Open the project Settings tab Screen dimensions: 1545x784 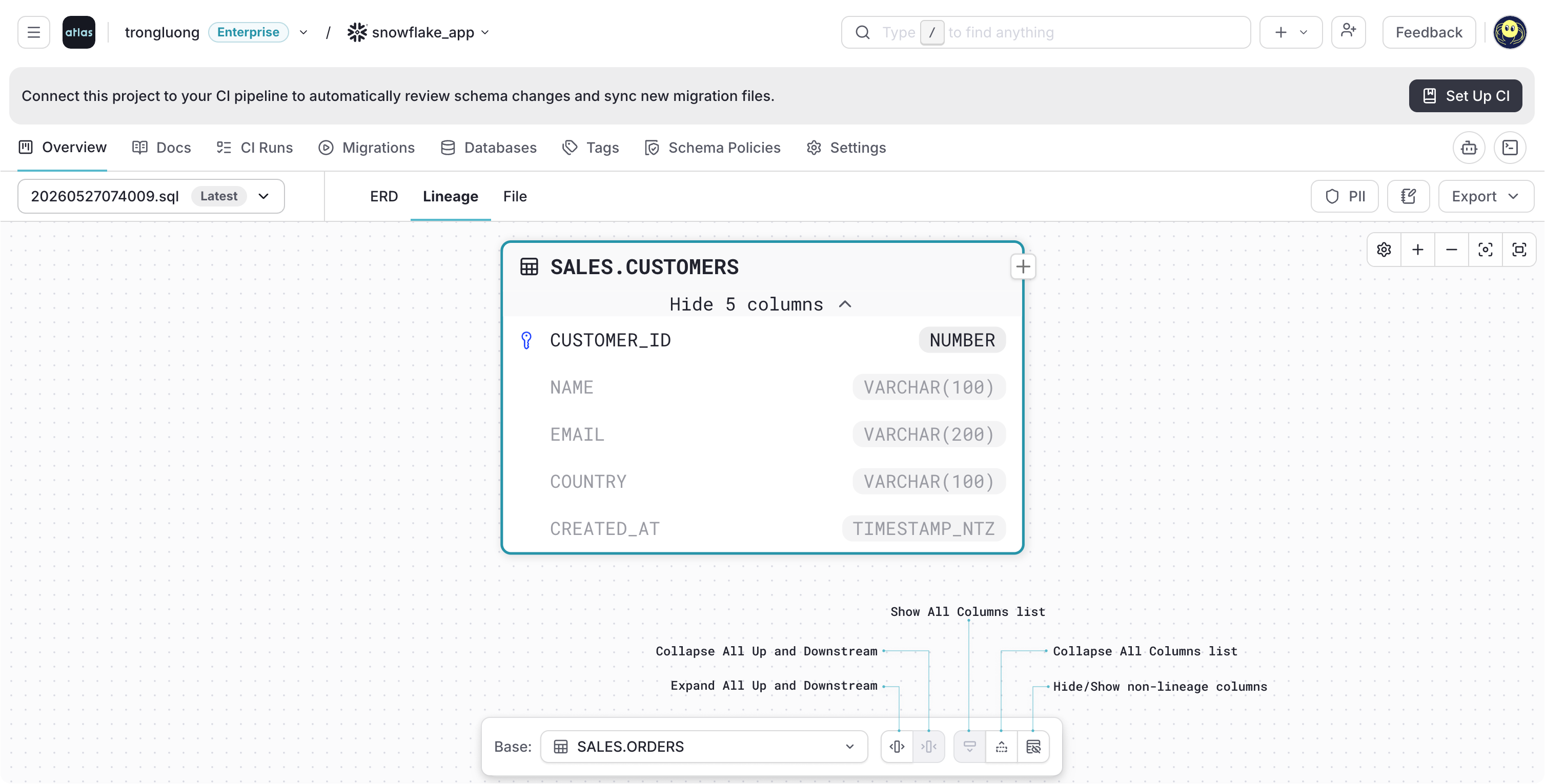point(846,148)
